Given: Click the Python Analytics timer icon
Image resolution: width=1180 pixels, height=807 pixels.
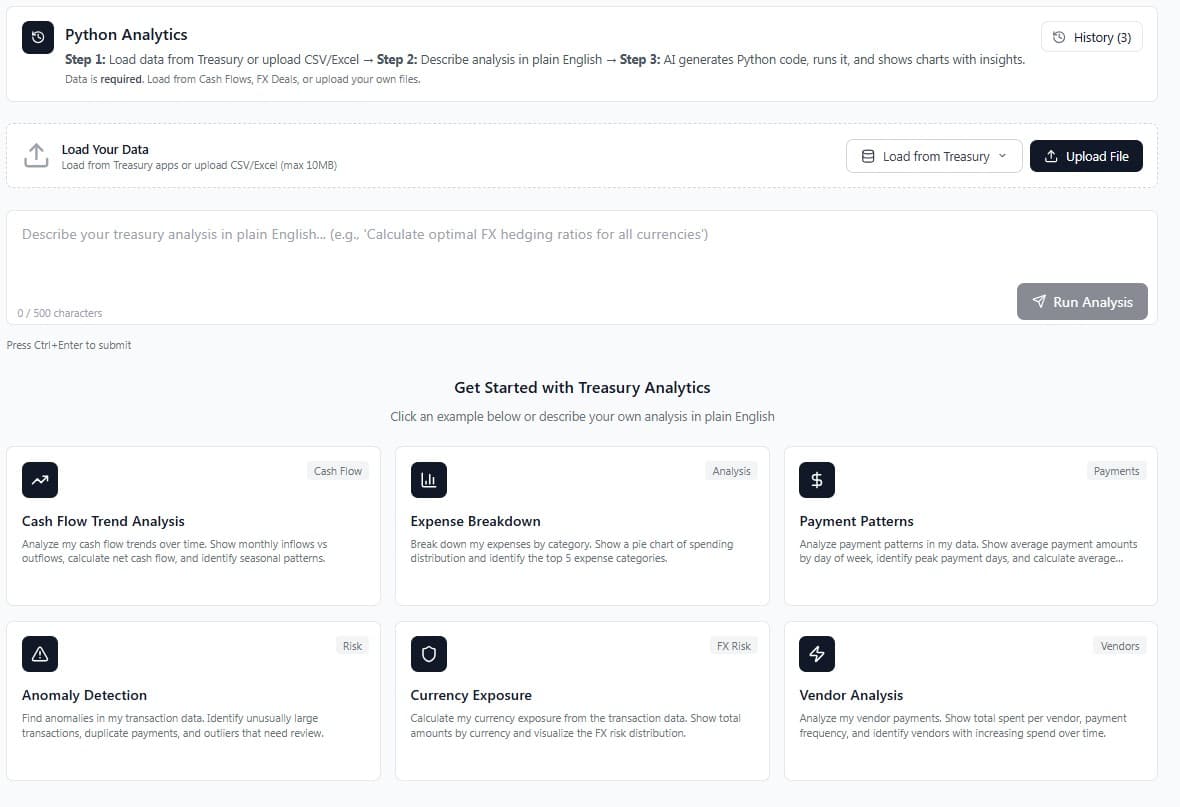Looking at the screenshot, I should (x=36, y=37).
